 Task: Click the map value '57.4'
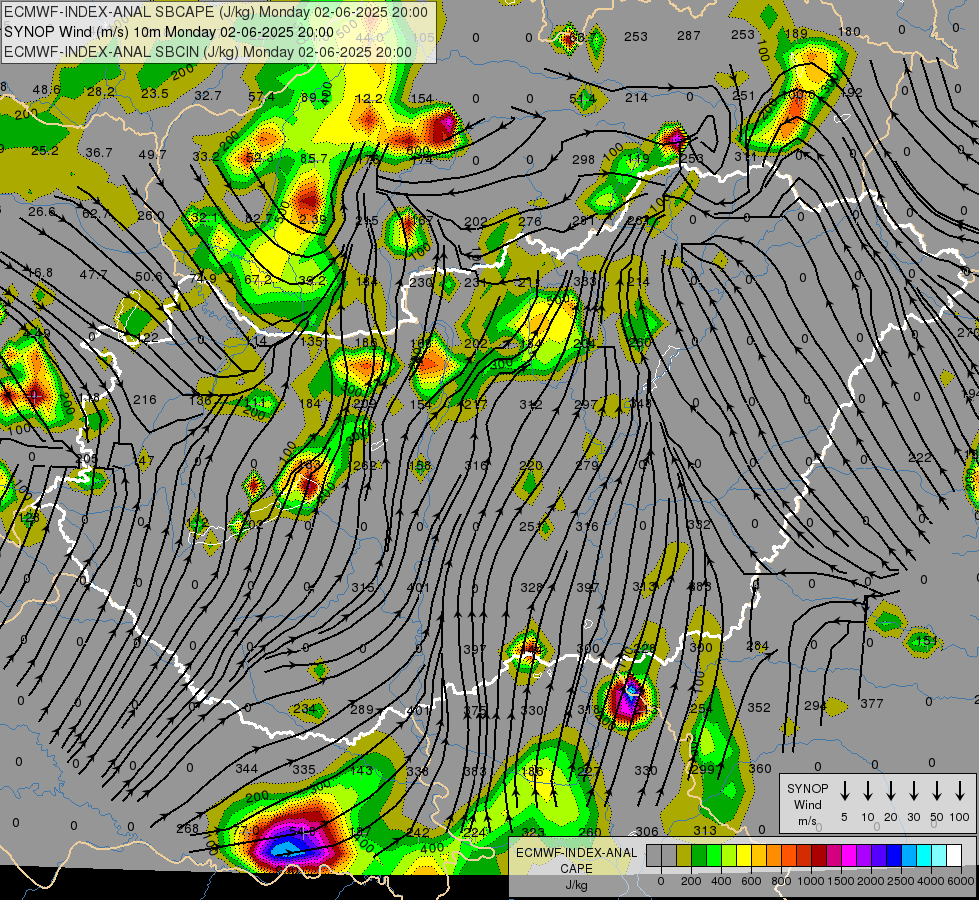[x=261, y=96]
